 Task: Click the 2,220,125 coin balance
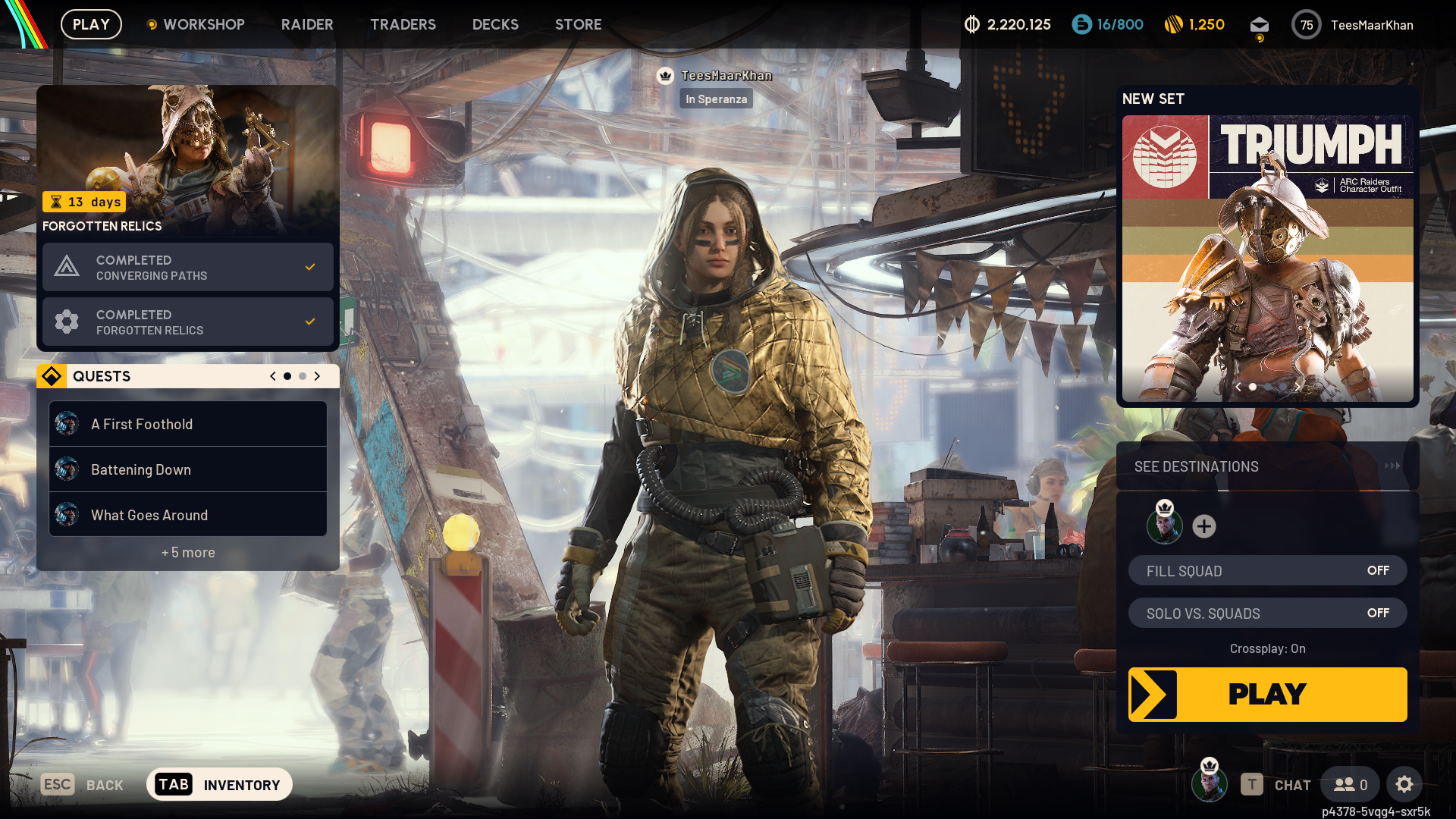pyautogui.click(x=1018, y=24)
